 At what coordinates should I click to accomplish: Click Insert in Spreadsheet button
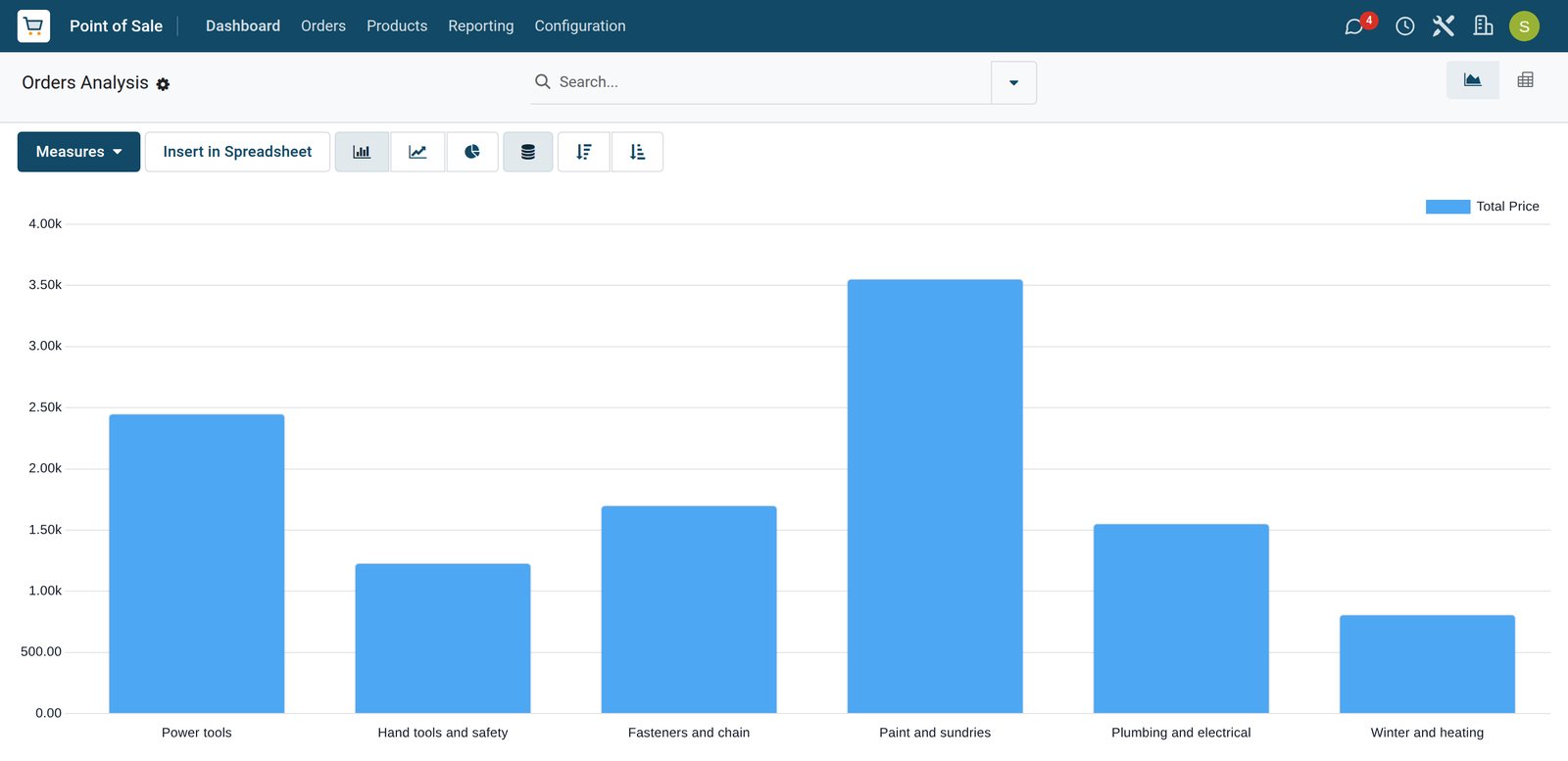point(237,152)
